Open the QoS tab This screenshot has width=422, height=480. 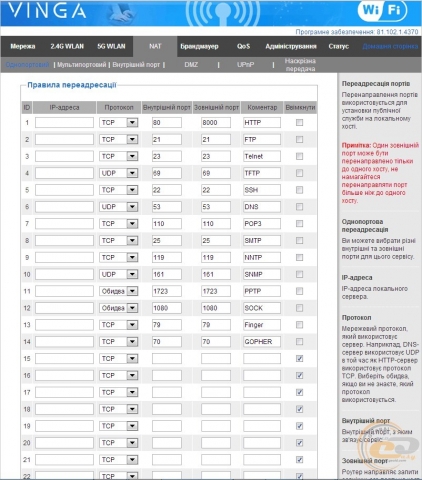[243, 46]
